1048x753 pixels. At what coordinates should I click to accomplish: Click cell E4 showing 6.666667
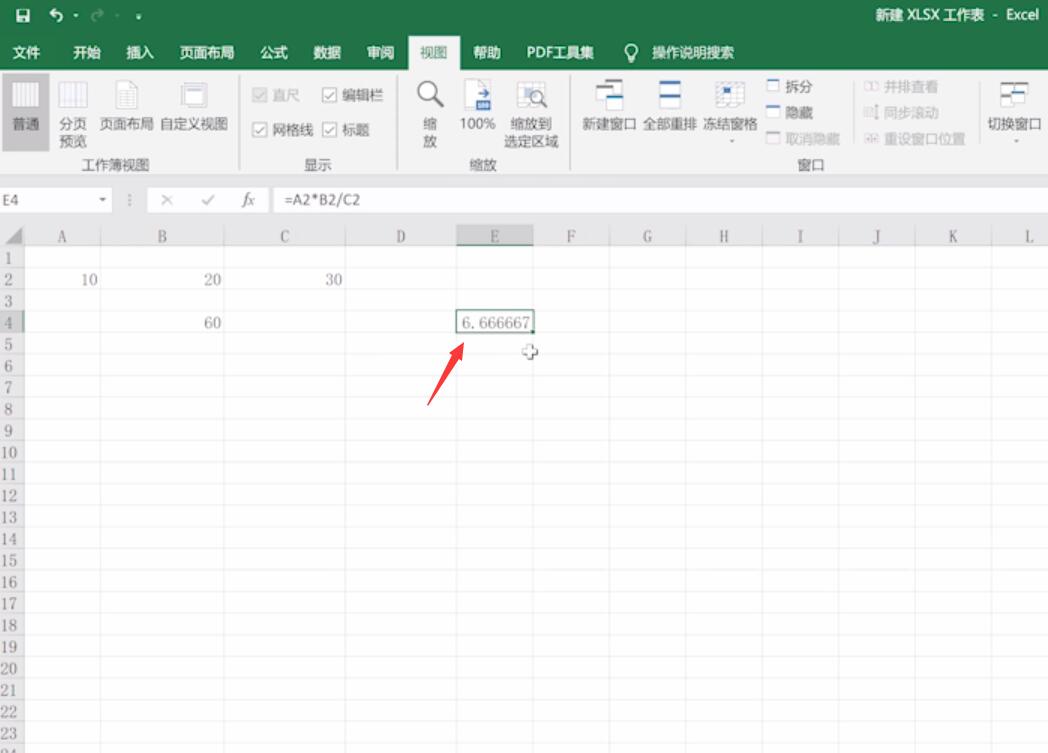(495, 322)
